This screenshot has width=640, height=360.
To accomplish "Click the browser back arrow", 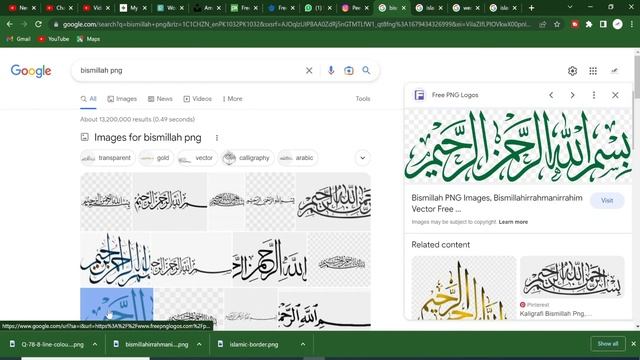I will [9, 24].
